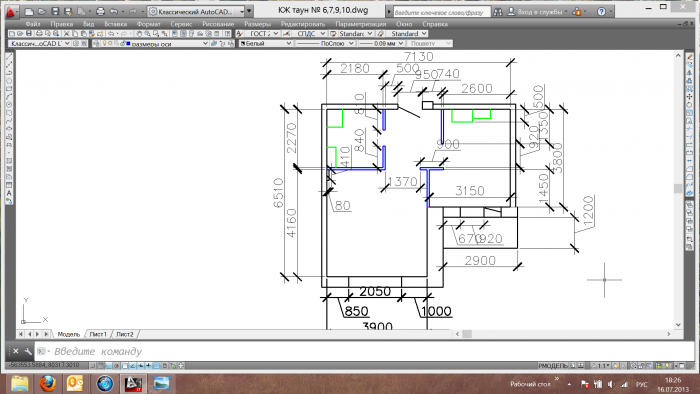Toggle the layer lock icon in the layer box
This screenshot has height=394, width=700.
click(x=122, y=43)
